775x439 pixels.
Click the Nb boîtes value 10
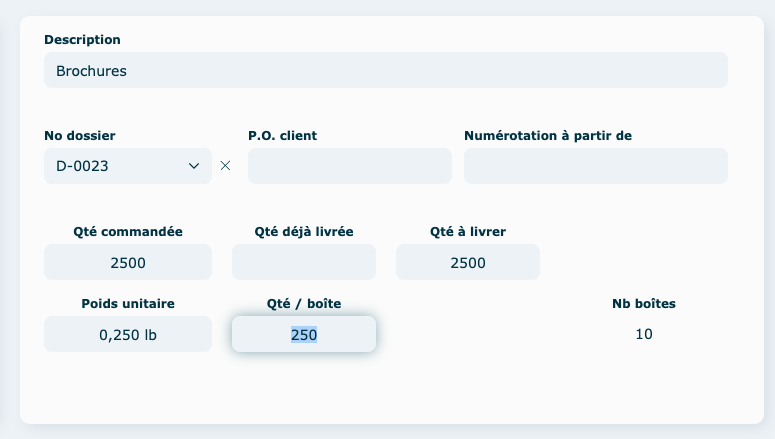point(643,334)
